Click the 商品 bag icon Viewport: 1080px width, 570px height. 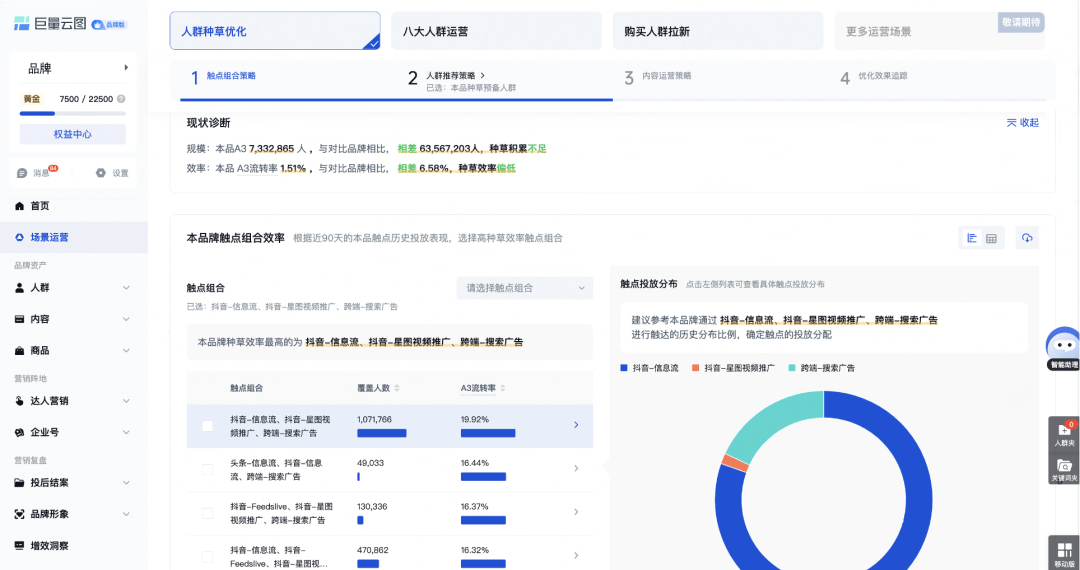[x=19, y=350]
